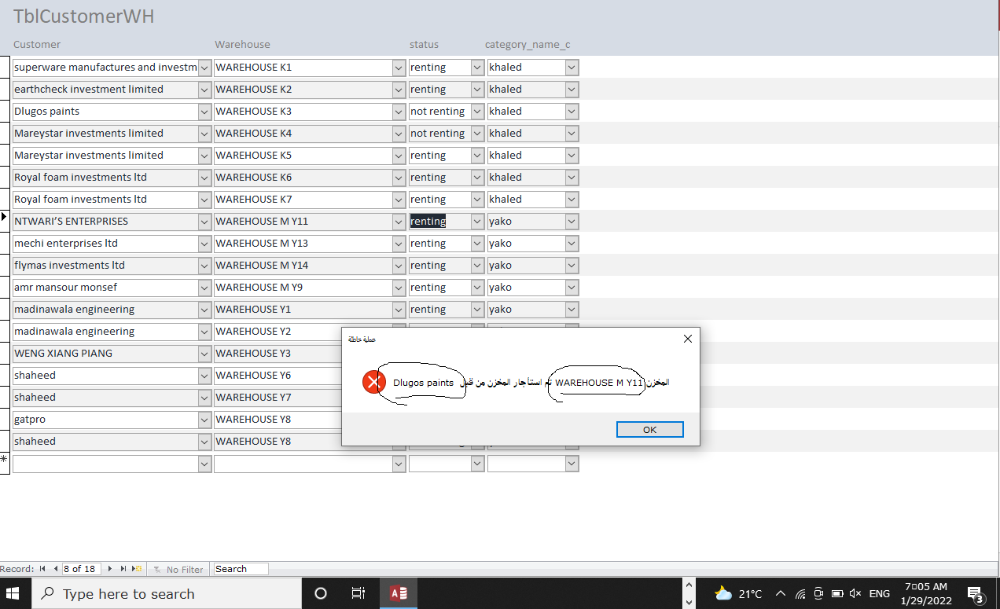Click Microsoft Access icon on taskbar
Screen dimensions: 1000x609
click(399, 594)
